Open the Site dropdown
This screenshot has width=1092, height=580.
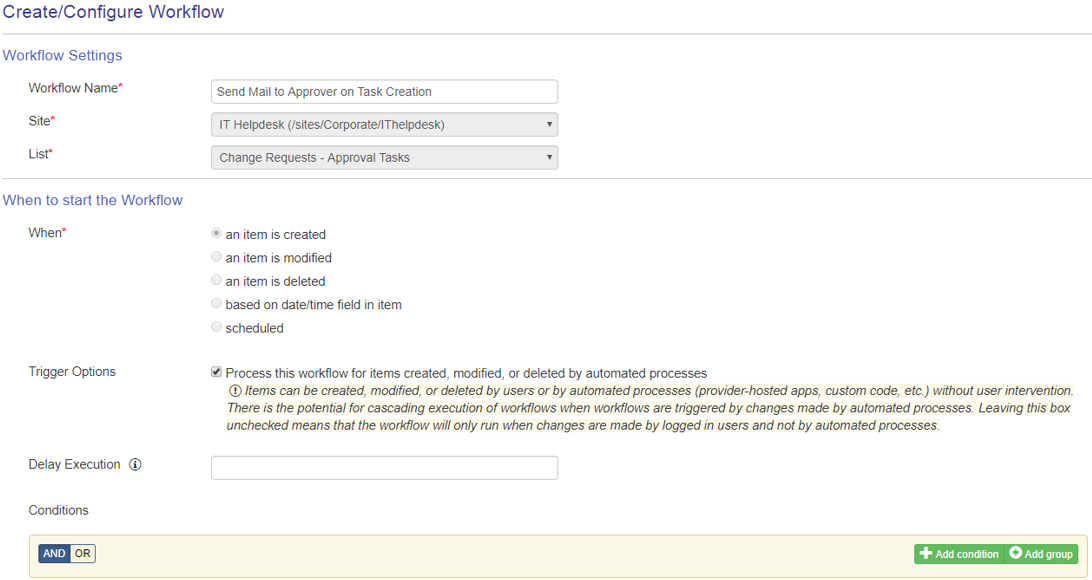pyautogui.click(x=384, y=125)
